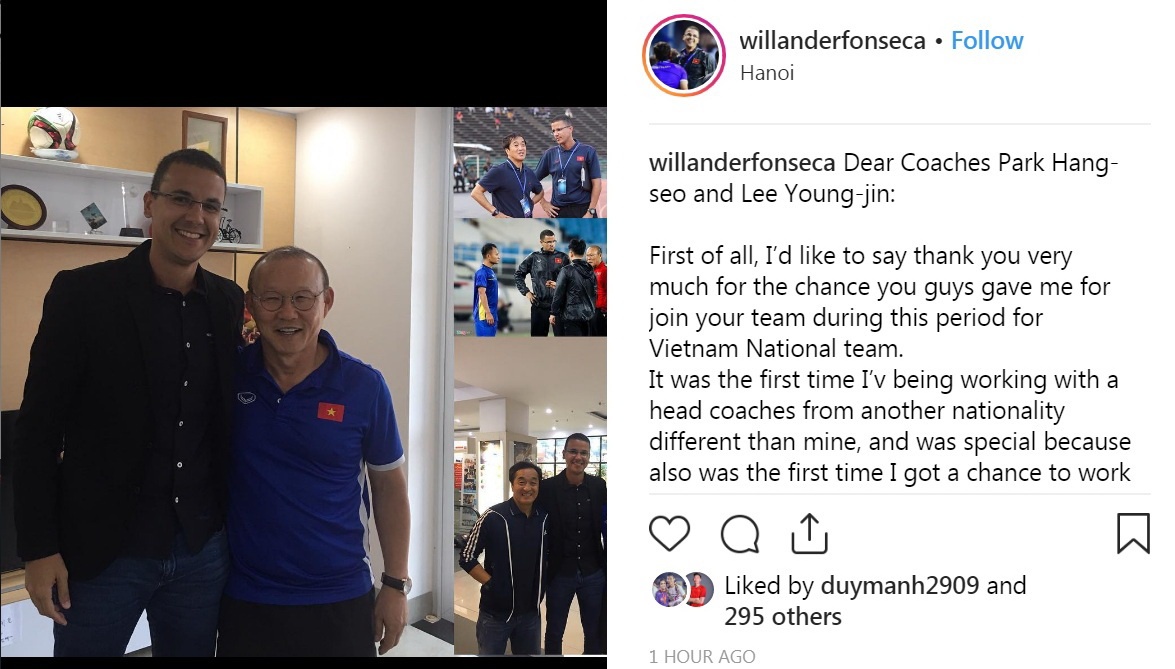Click the caption text beginning Dear Coaches
This screenshot has height=669, width=1175.
point(883,178)
